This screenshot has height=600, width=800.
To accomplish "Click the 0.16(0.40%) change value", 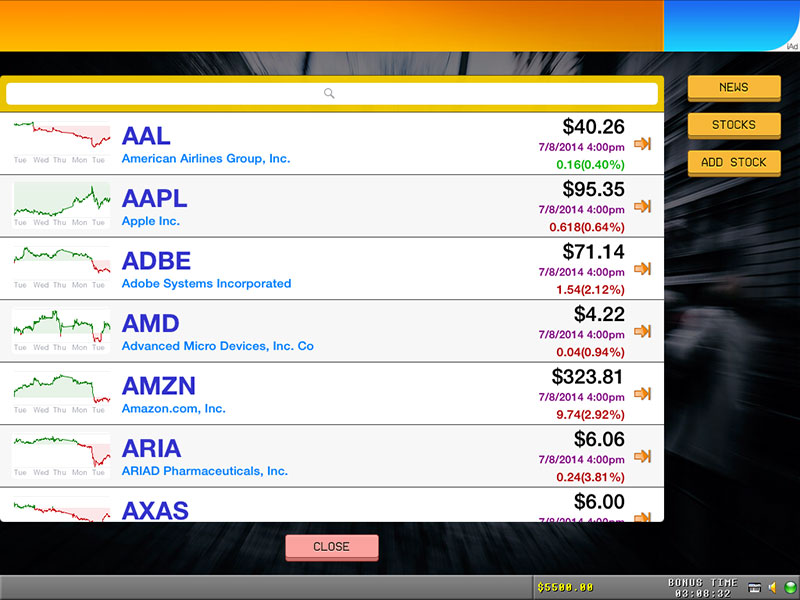I will pyautogui.click(x=590, y=165).
